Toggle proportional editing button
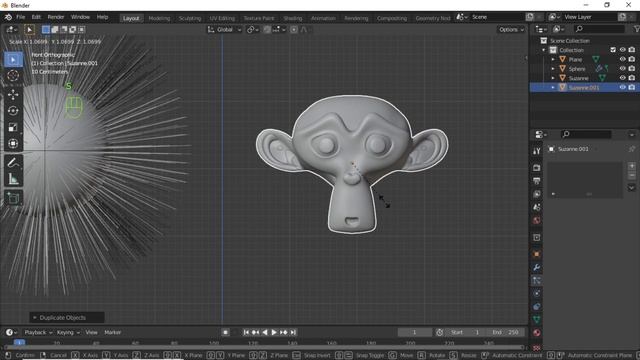Image resolution: width=640 pixels, height=360 pixels. (294, 29)
